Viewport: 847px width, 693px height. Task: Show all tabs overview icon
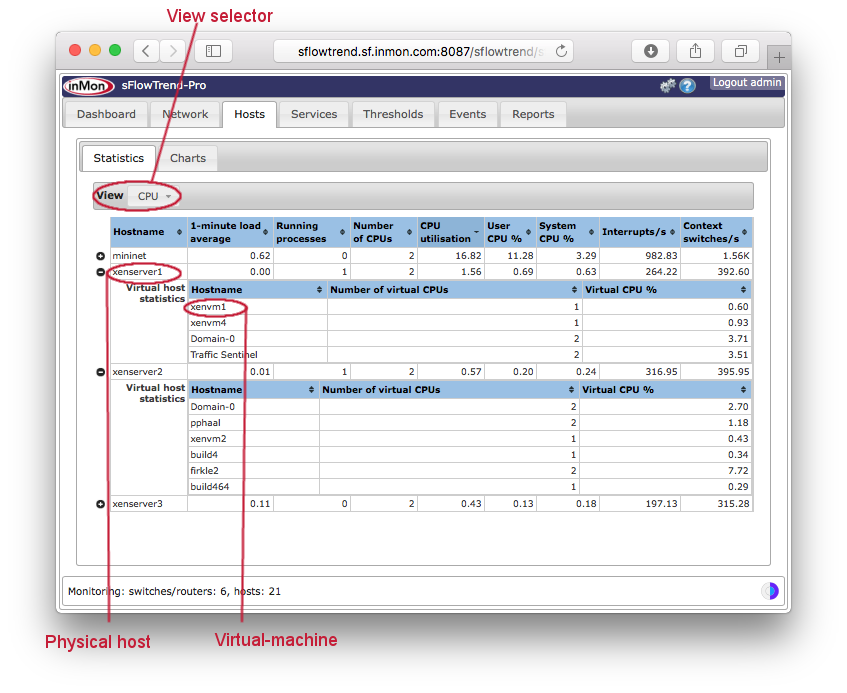coord(741,51)
